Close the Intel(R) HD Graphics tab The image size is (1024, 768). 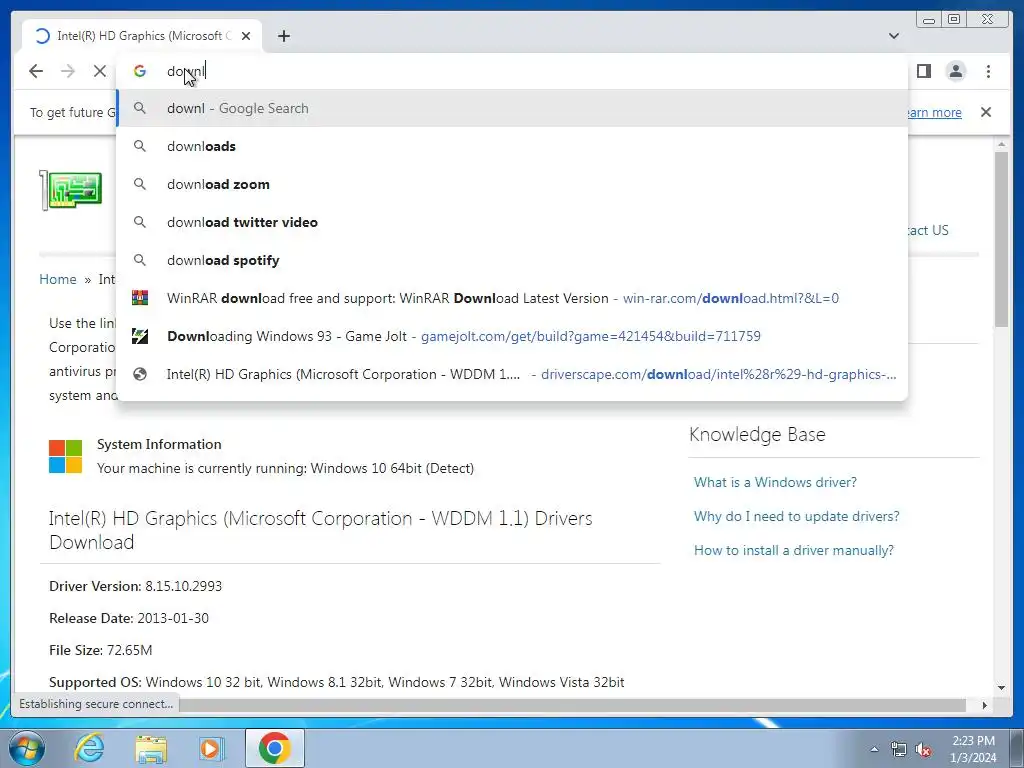[x=246, y=36]
